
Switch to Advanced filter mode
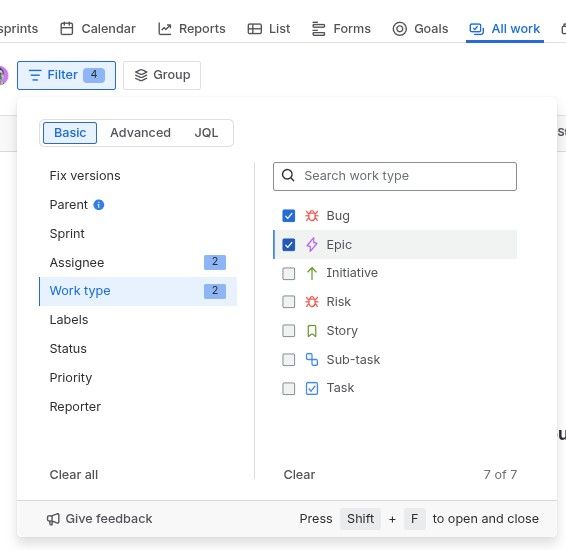[140, 133]
